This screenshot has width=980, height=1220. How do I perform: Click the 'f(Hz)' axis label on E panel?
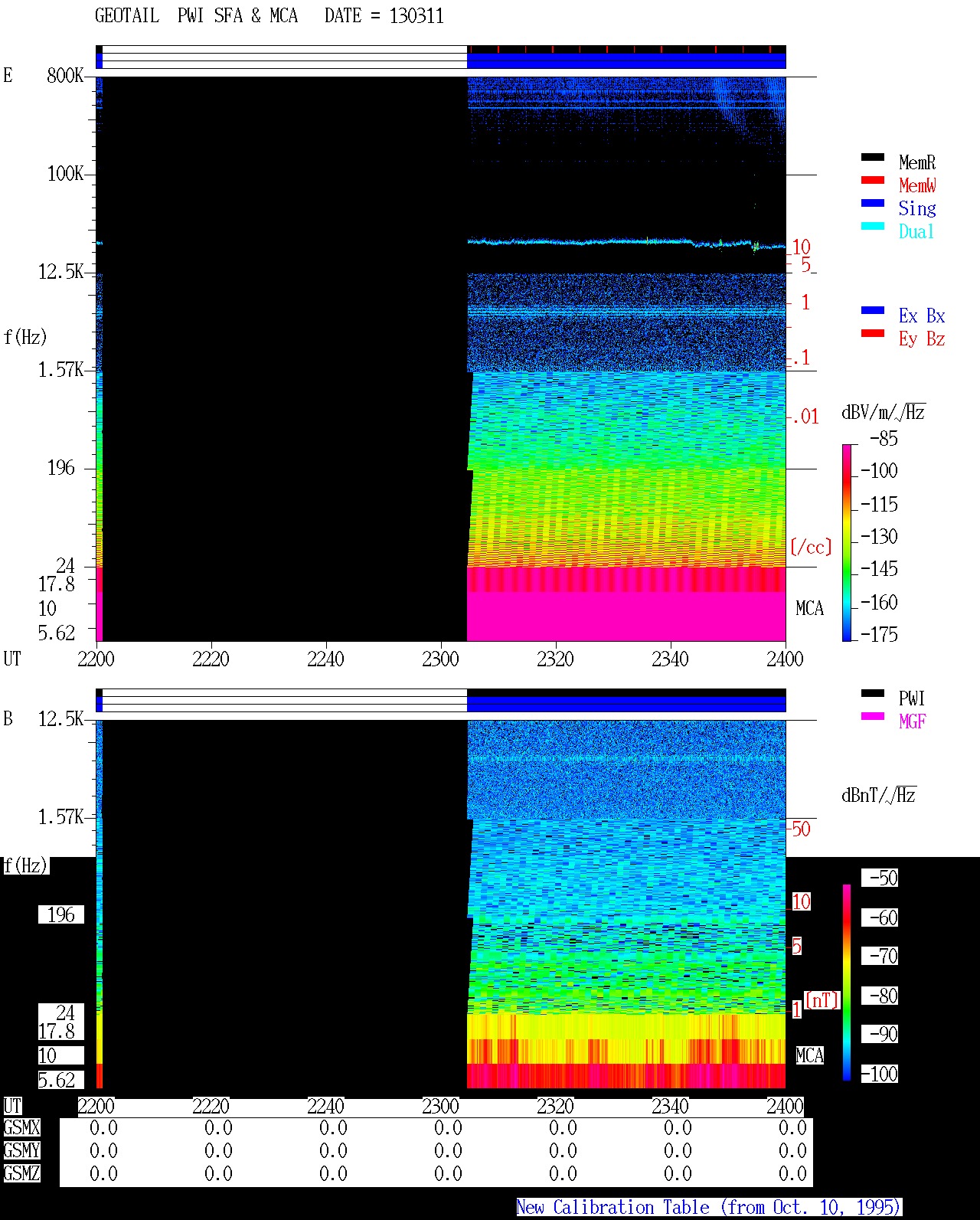pyautogui.click(x=25, y=337)
